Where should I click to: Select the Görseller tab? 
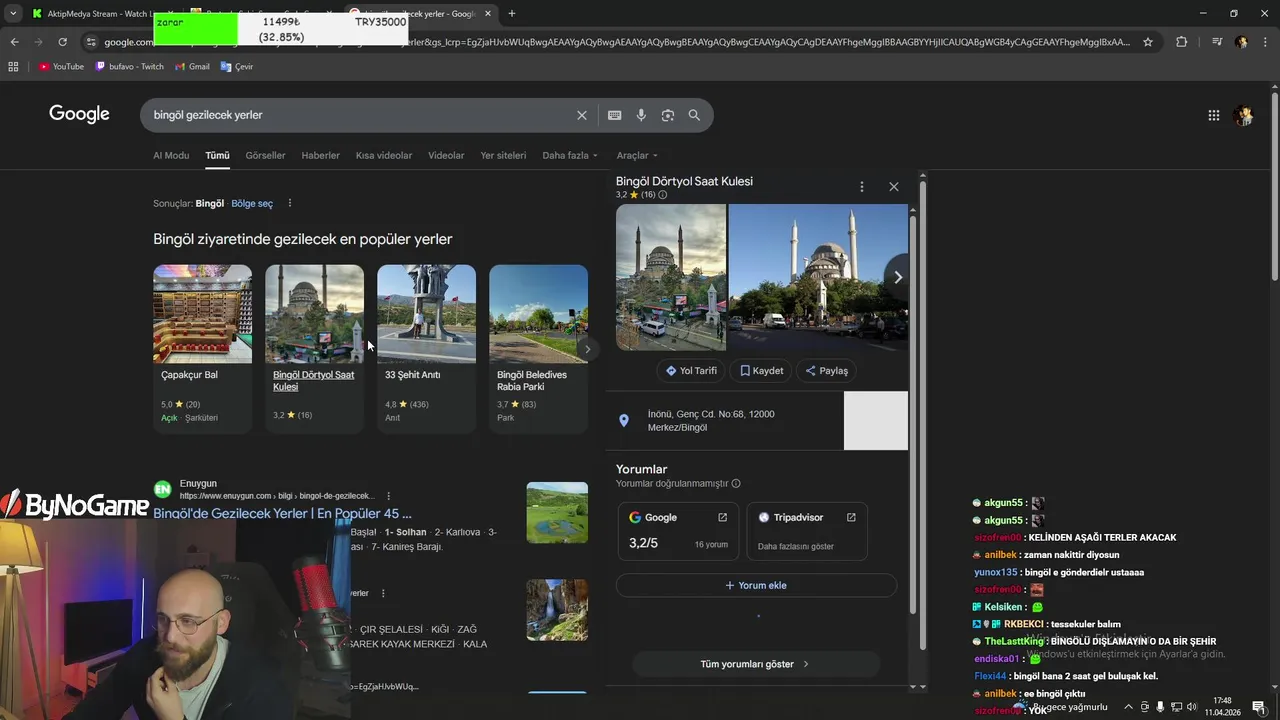point(265,155)
